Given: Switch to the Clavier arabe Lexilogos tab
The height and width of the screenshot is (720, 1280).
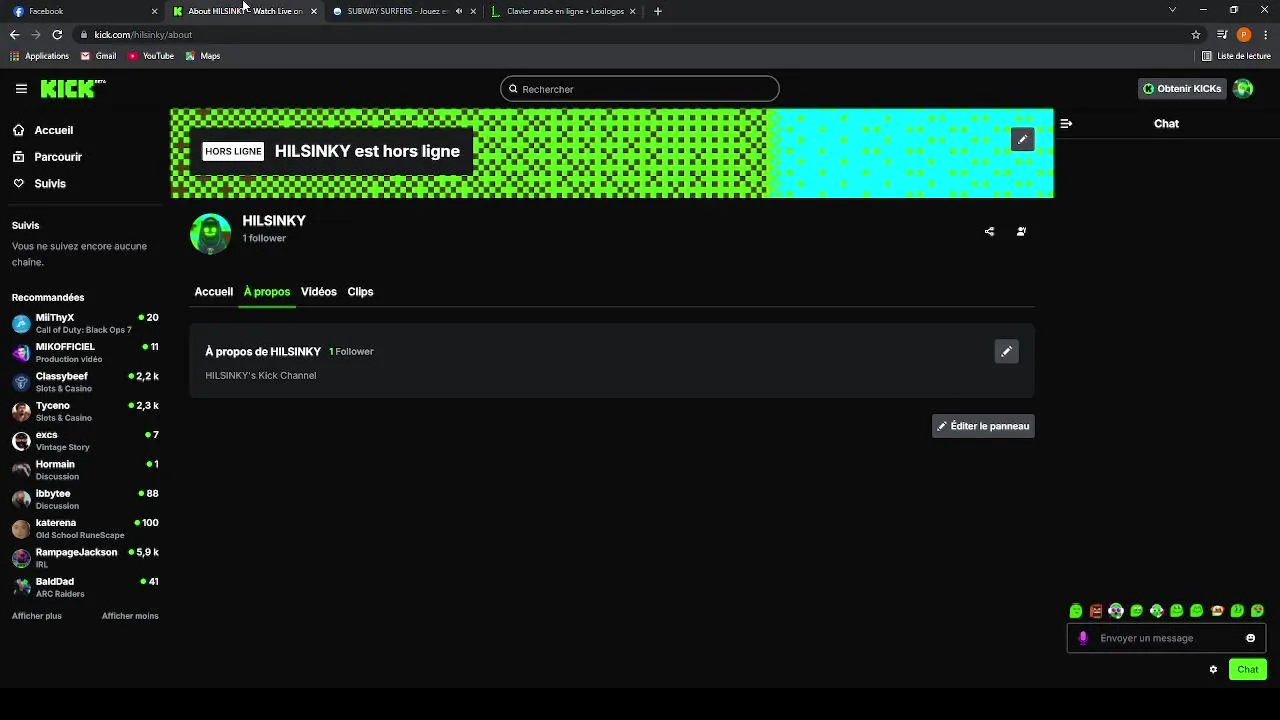Looking at the screenshot, I should pyautogui.click(x=565, y=11).
